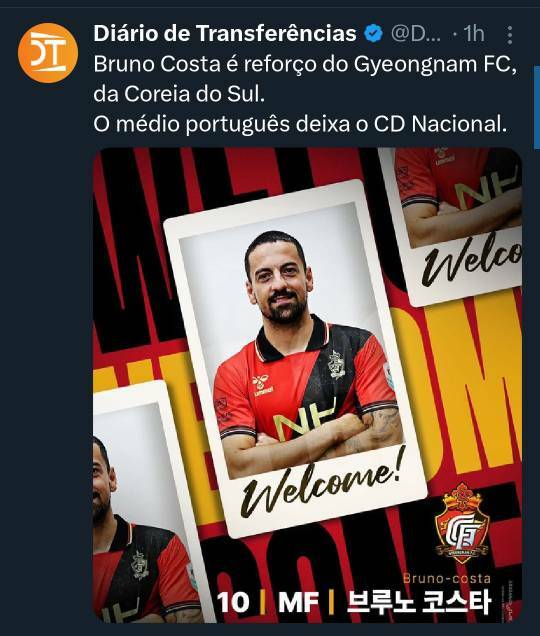Open the tweet's three-dot more menu
The image size is (540, 636).
[510, 34]
